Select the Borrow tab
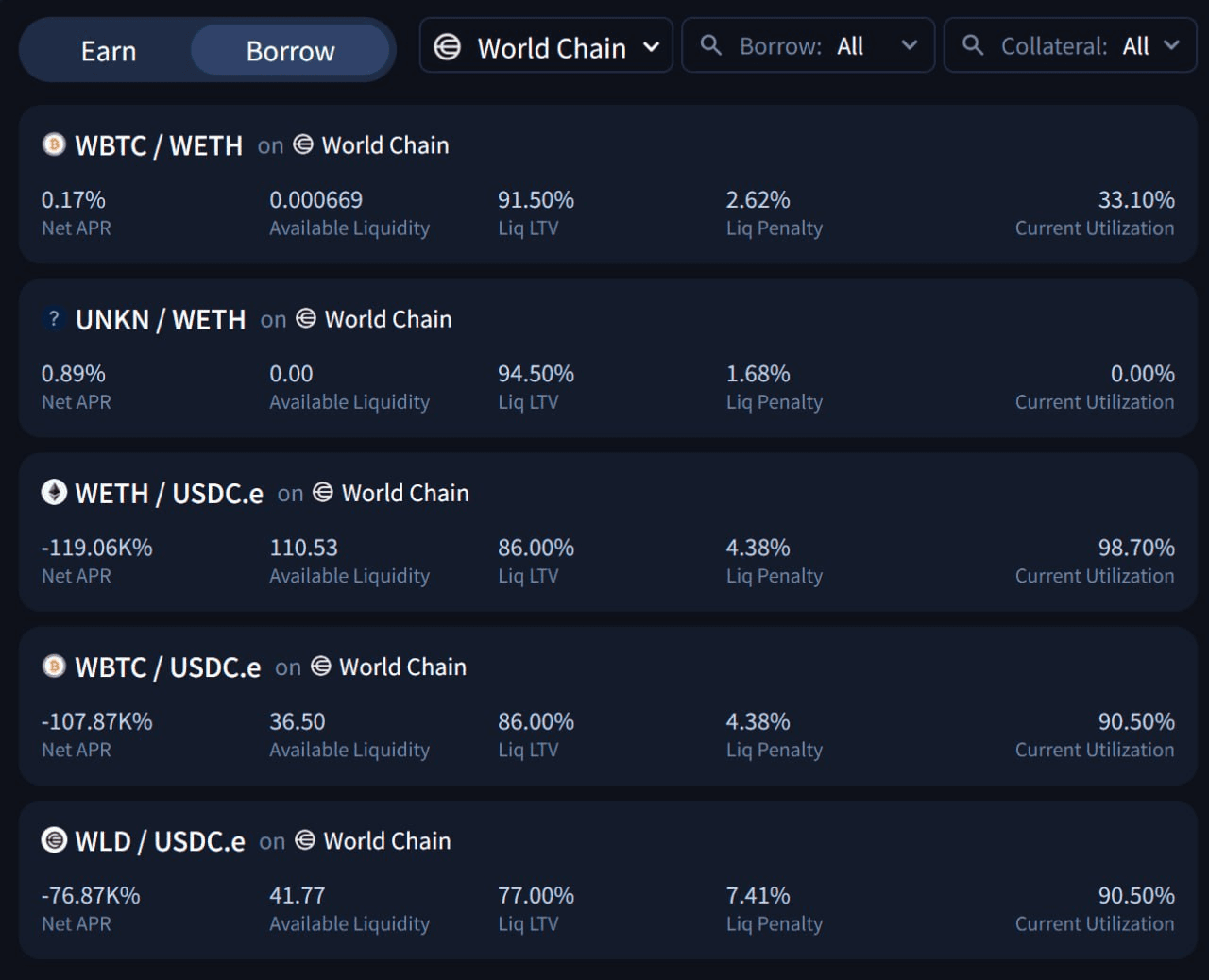The image size is (1209, 980). 290,51
